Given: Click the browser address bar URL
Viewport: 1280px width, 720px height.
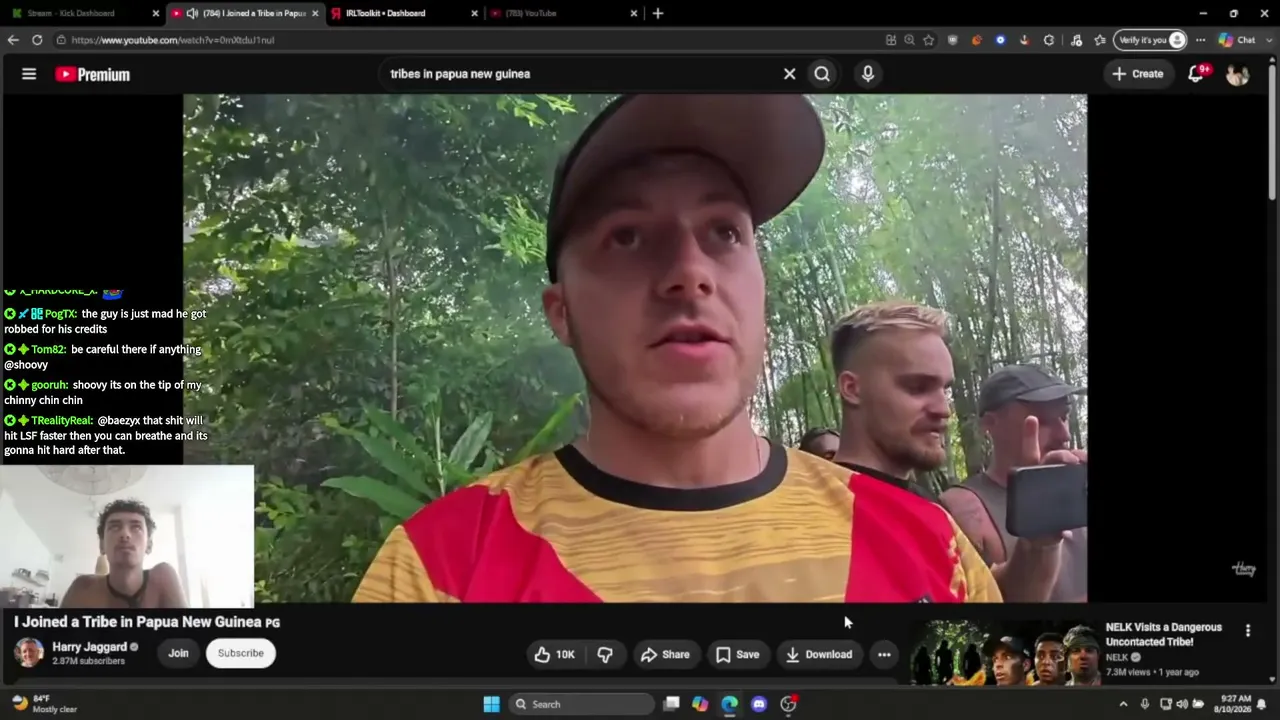Looking at the screenshot, I should pos(173,40).
